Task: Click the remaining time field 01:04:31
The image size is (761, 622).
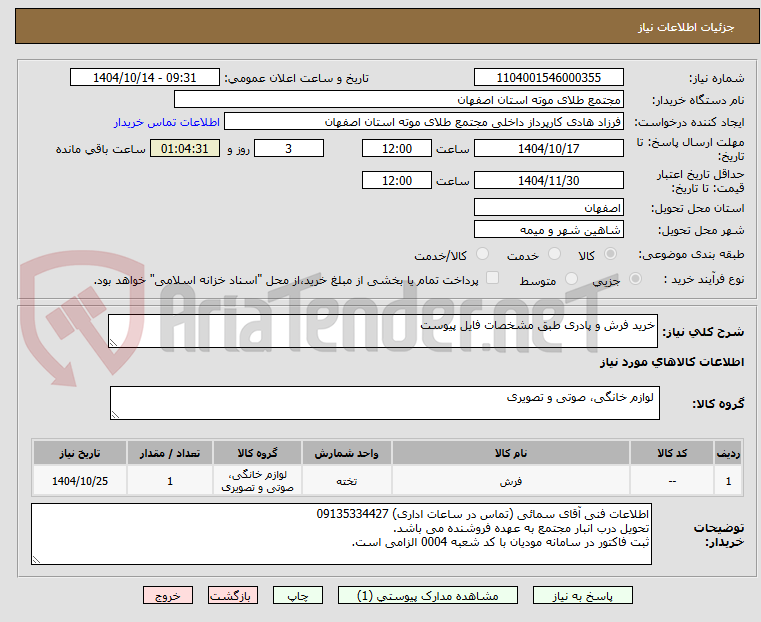Action: pos(184,148)
